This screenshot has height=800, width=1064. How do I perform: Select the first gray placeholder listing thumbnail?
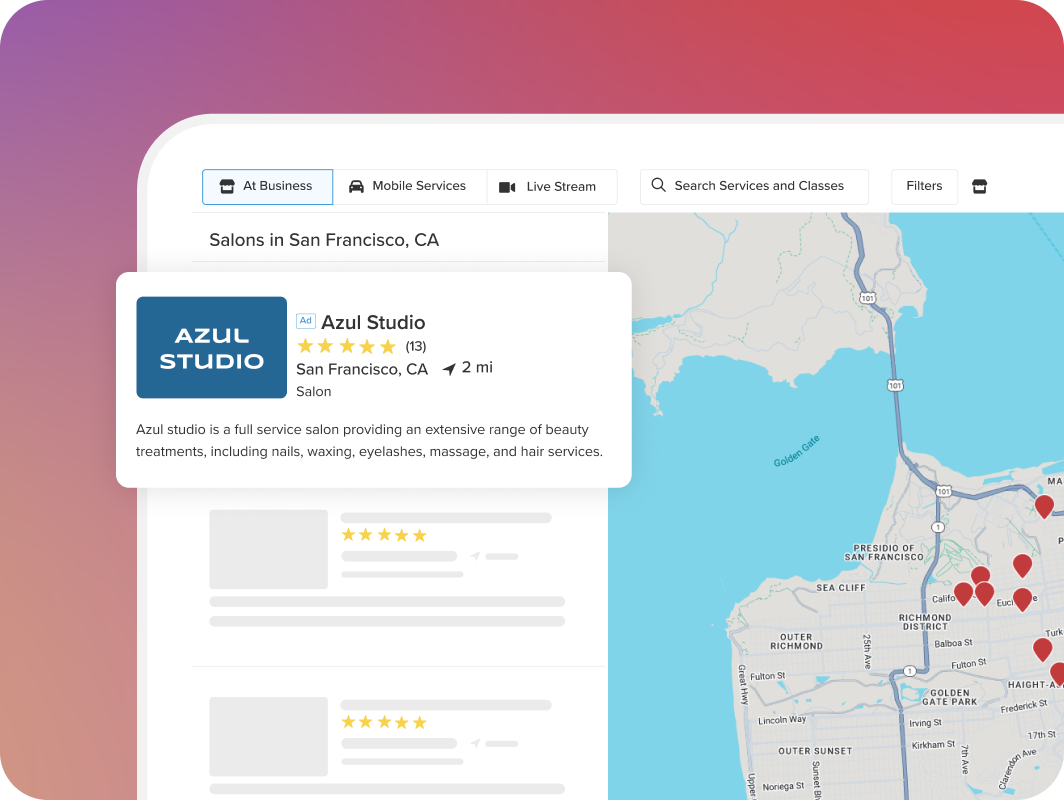click(x=268, y=549)
